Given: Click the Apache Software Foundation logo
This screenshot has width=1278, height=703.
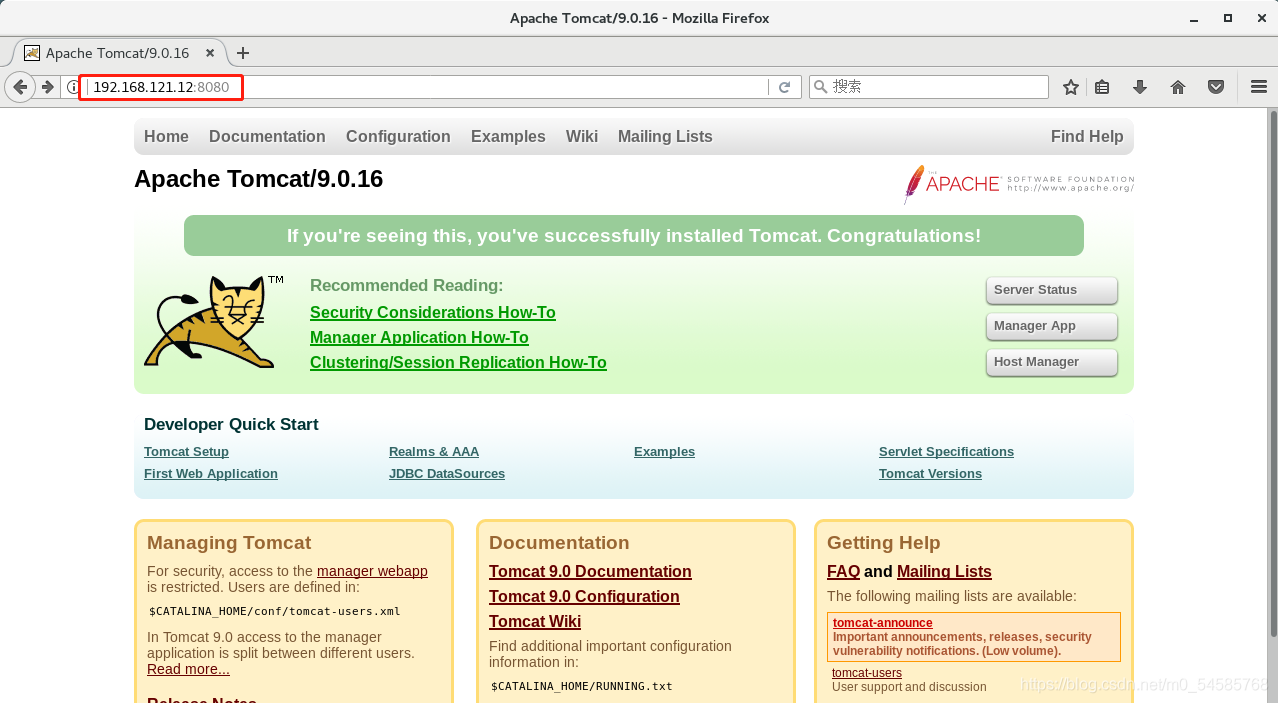Looking at the screenshot, I should (x=1019, y=184).
